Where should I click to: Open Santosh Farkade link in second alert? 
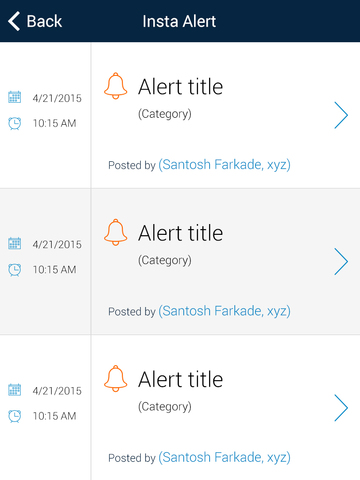click(x=224, y=311)
